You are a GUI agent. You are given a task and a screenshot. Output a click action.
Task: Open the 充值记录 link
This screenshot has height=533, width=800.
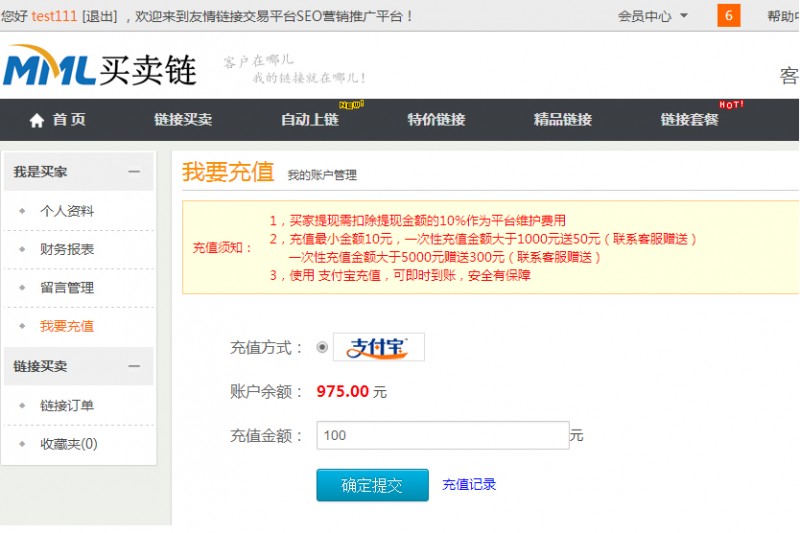click(469, 485)
